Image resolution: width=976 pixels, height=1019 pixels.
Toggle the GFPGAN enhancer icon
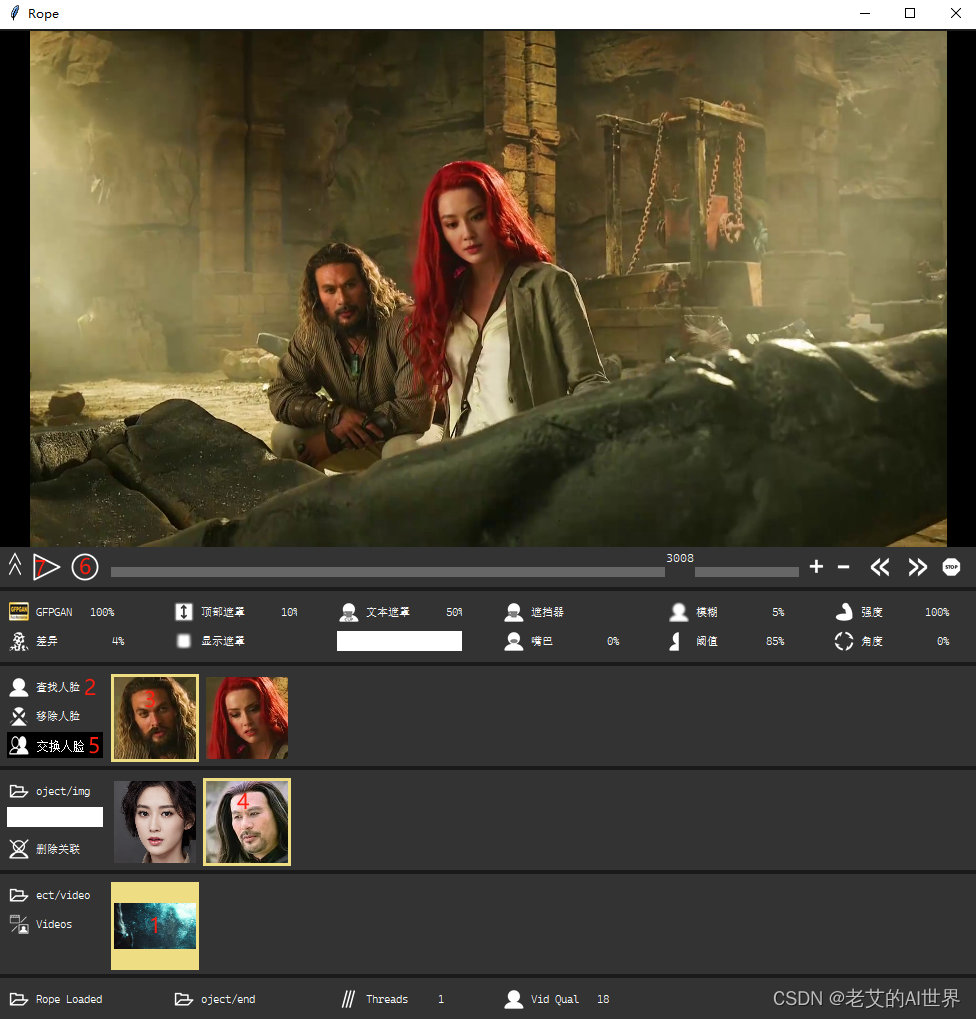tap(19, 611)
